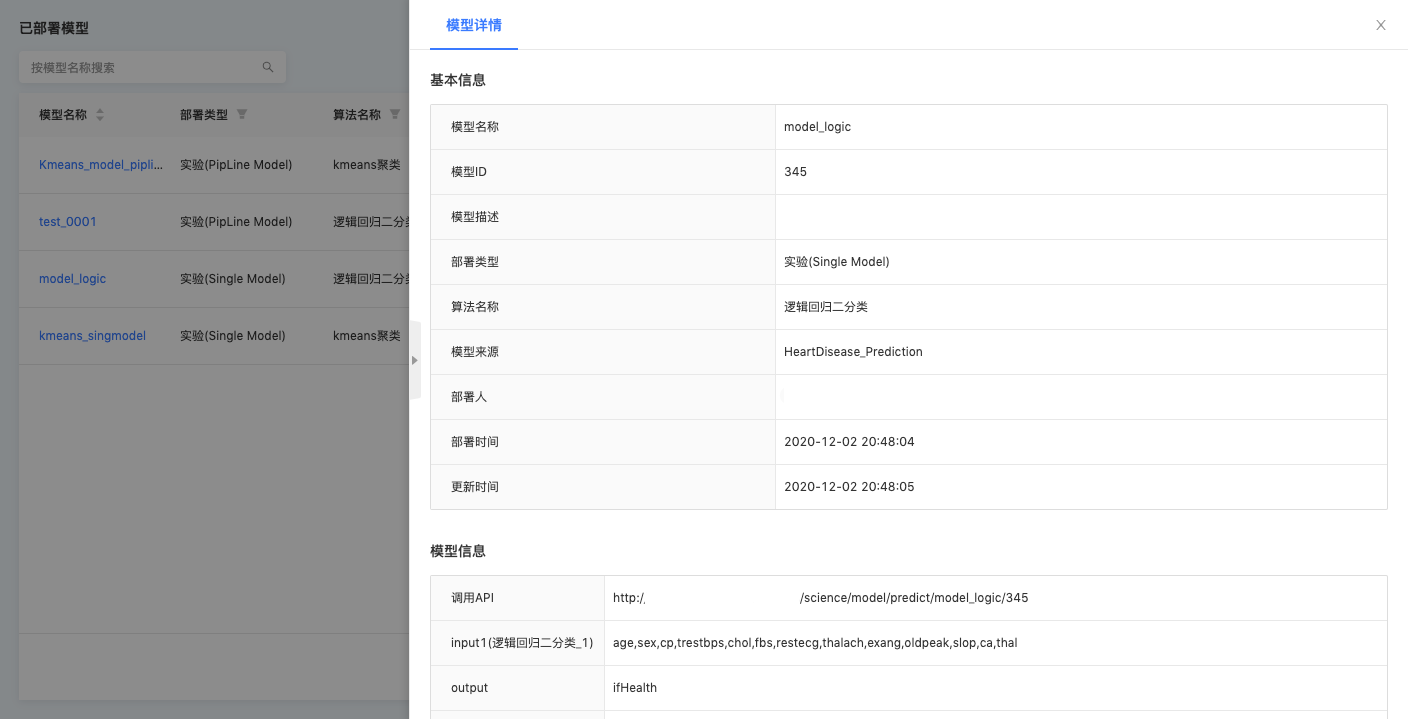Viewport: 1408px width, 719px height.
Task: Select kmeans聚类 in Kmeans_model_pipli row
Action: point(367,164)
